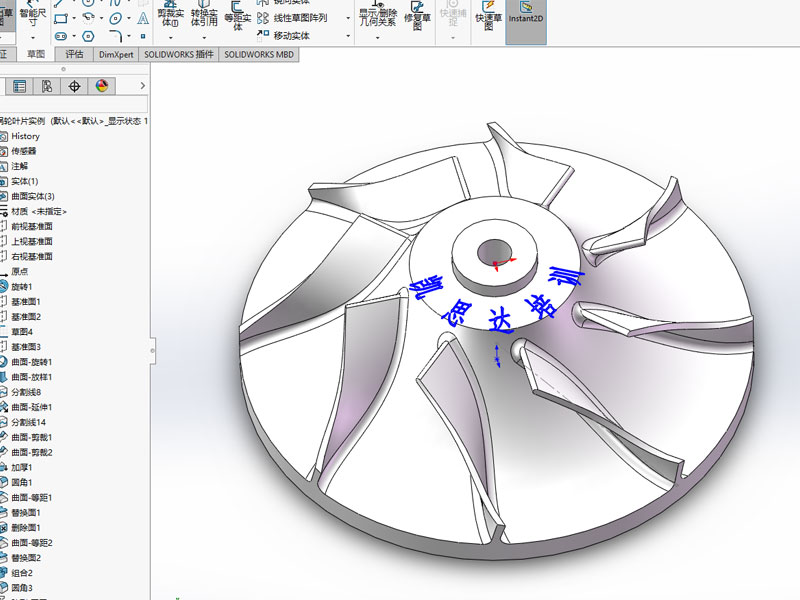Open the ConfigurationManager tab icon

pyautogui.click(x=47, y=86)
